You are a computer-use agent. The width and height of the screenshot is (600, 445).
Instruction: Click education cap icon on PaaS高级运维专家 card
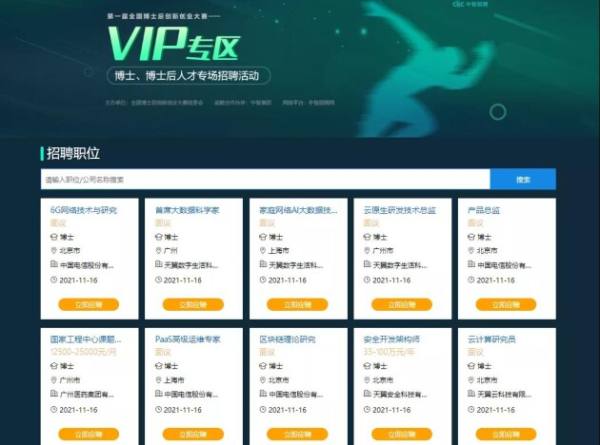[158, 366]
